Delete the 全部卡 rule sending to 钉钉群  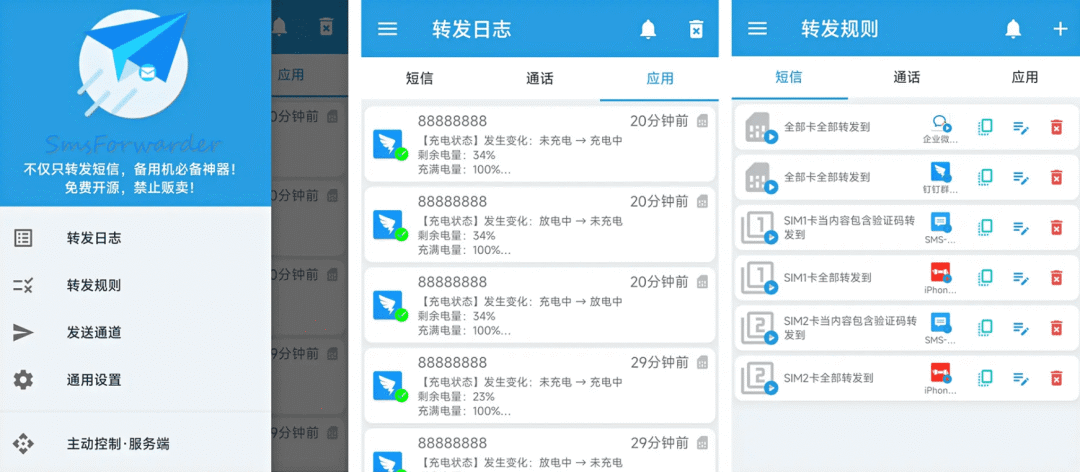[x=1056, y=178]
